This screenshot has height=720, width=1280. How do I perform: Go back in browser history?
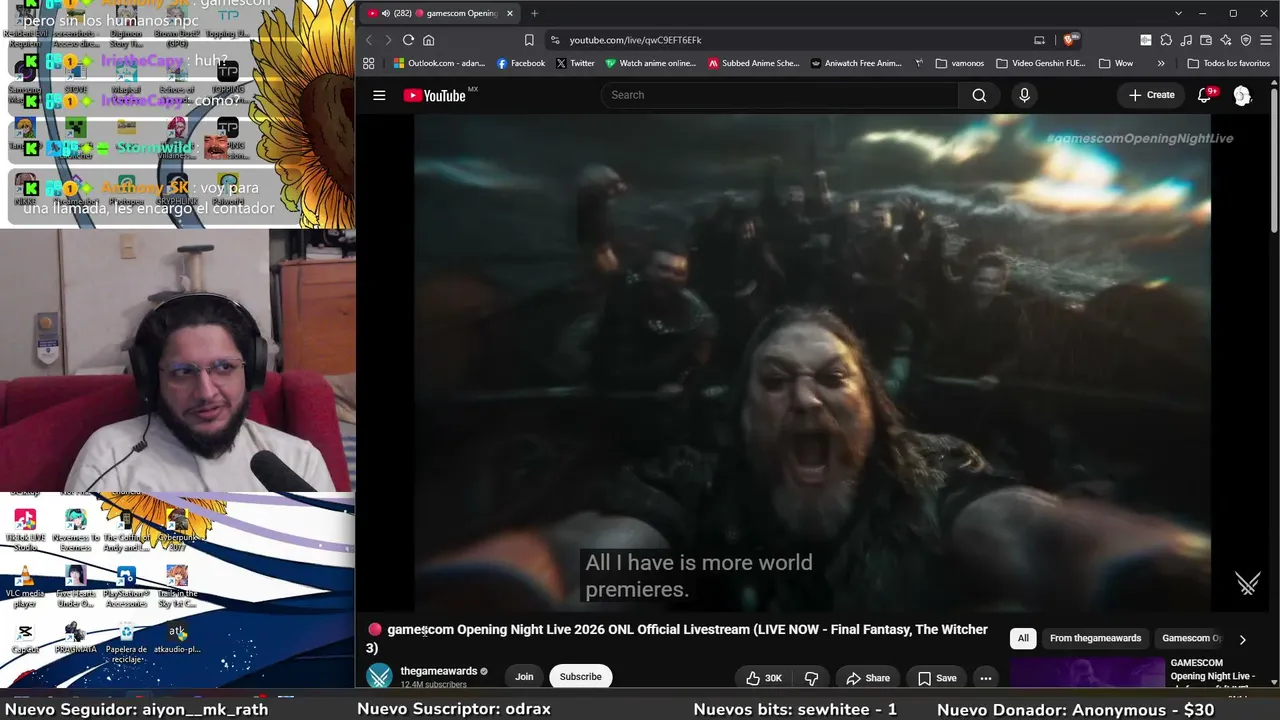(x=369, y=40)
